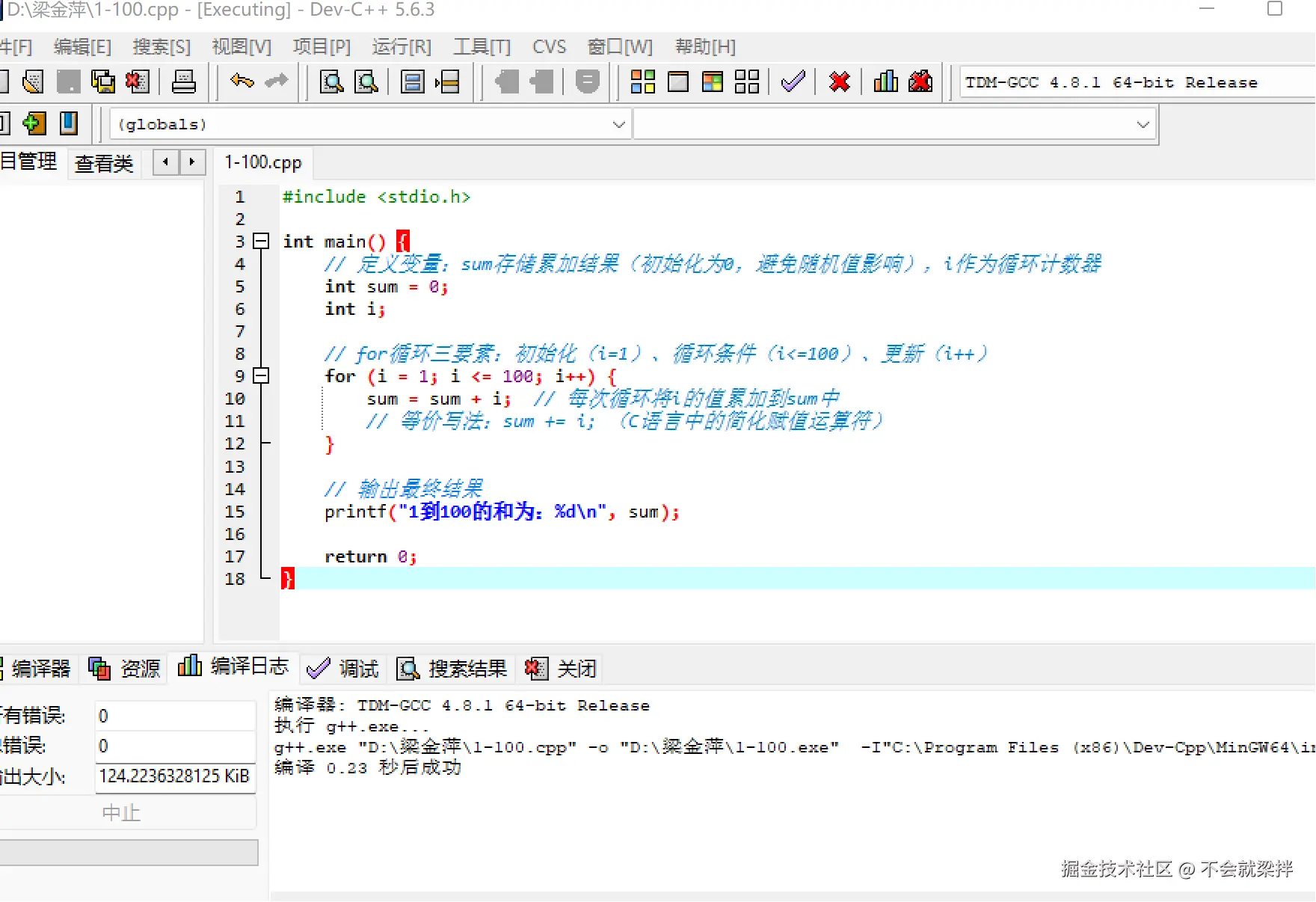Open the 编辑[E] menu

[x=82, y=47]
